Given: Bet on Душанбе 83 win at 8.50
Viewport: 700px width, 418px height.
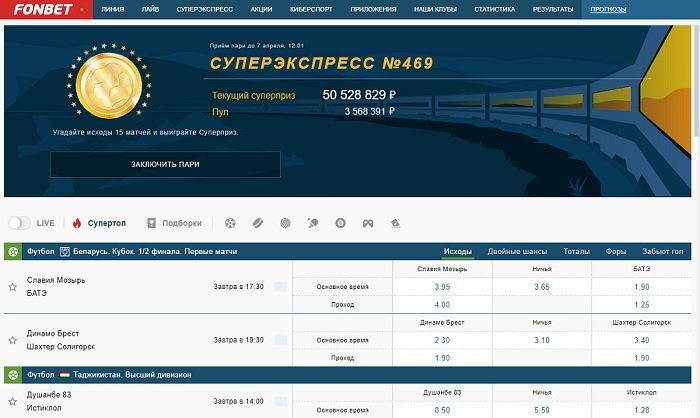Looking at the screenshot, I should pos(442,410).
